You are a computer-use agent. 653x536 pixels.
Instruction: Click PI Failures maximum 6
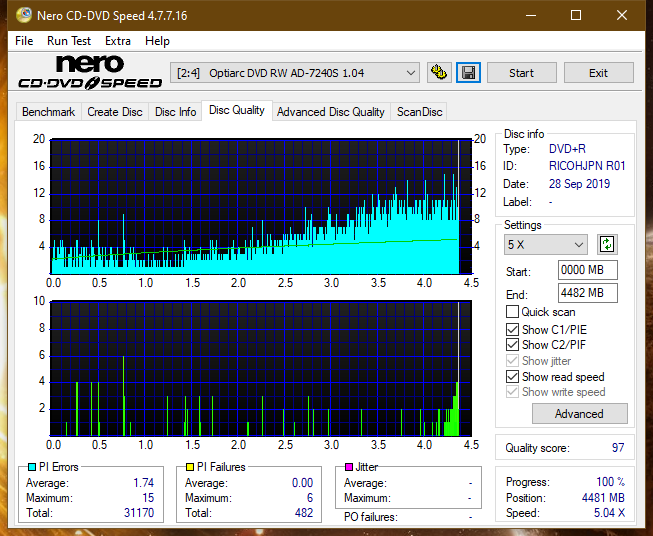310,498
